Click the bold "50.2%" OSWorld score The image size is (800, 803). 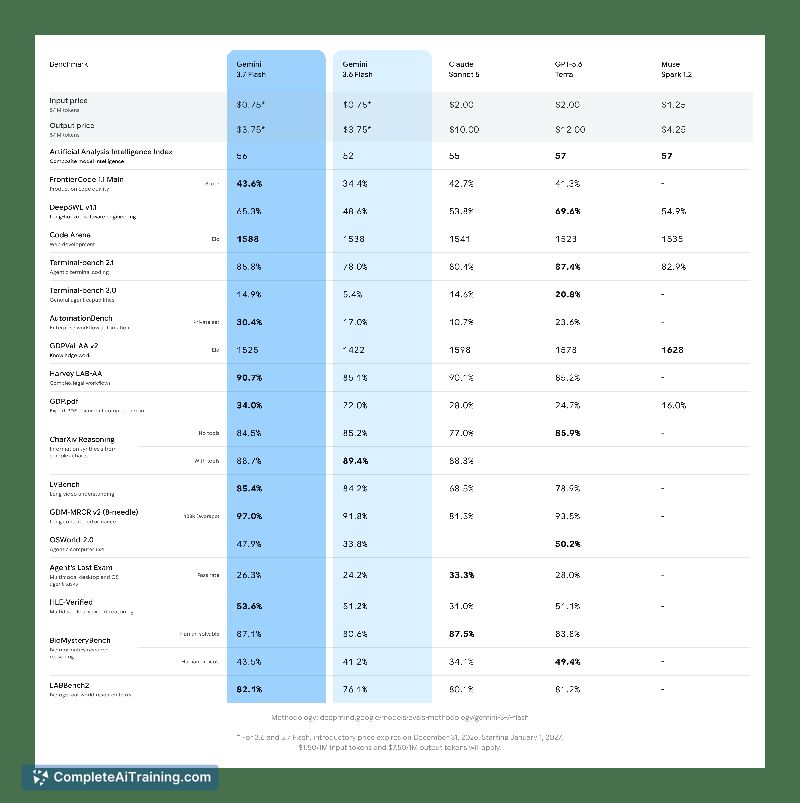(x=567, y=544)
